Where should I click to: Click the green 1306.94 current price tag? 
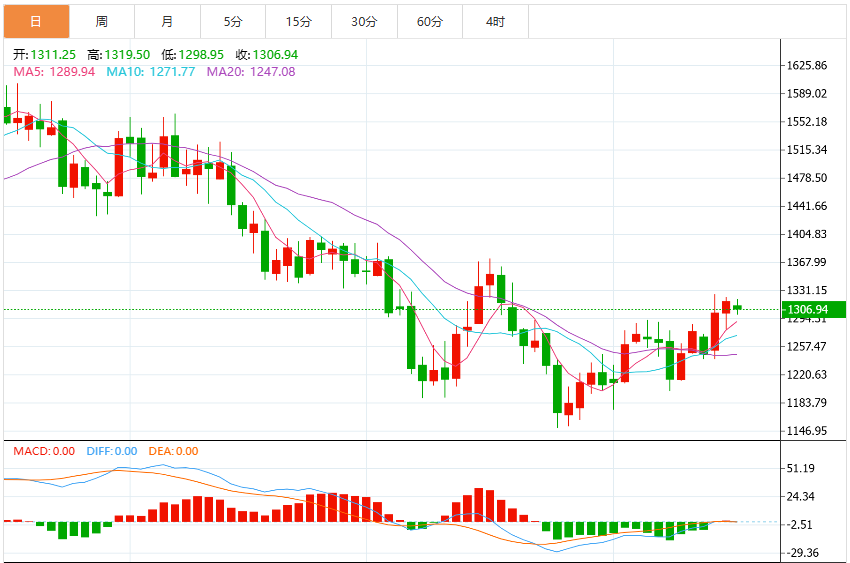(x=814, y=309)
